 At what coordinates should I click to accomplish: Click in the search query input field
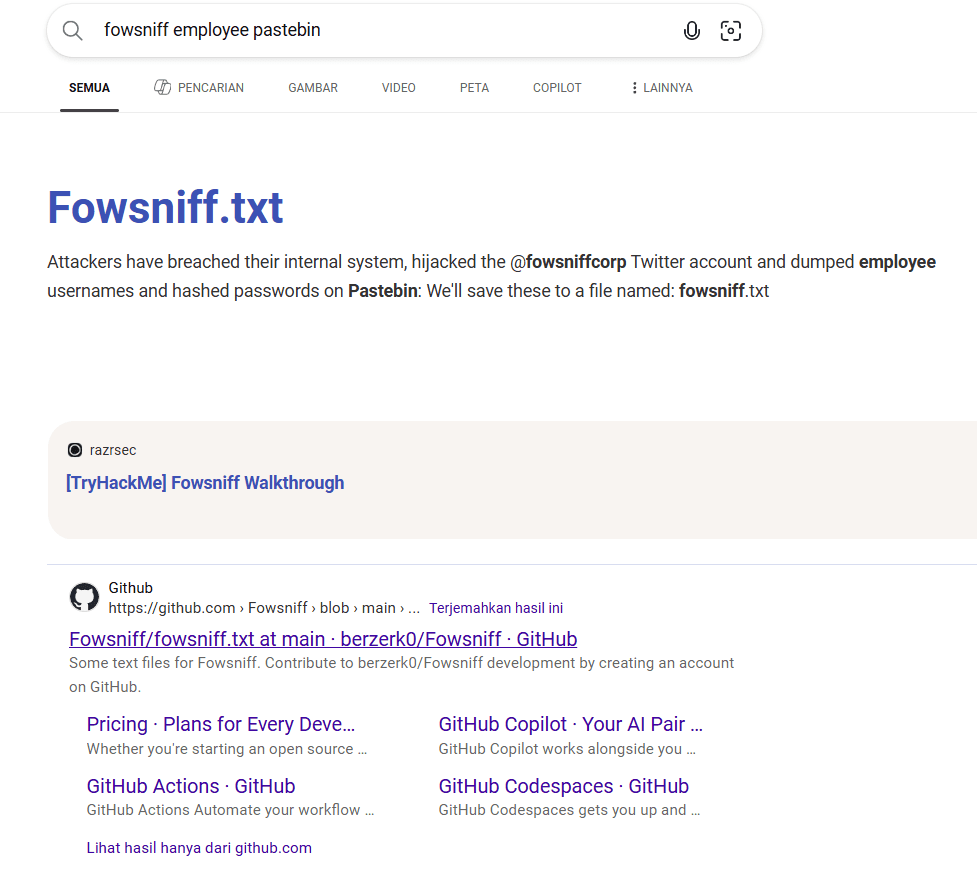coord(380,30)
